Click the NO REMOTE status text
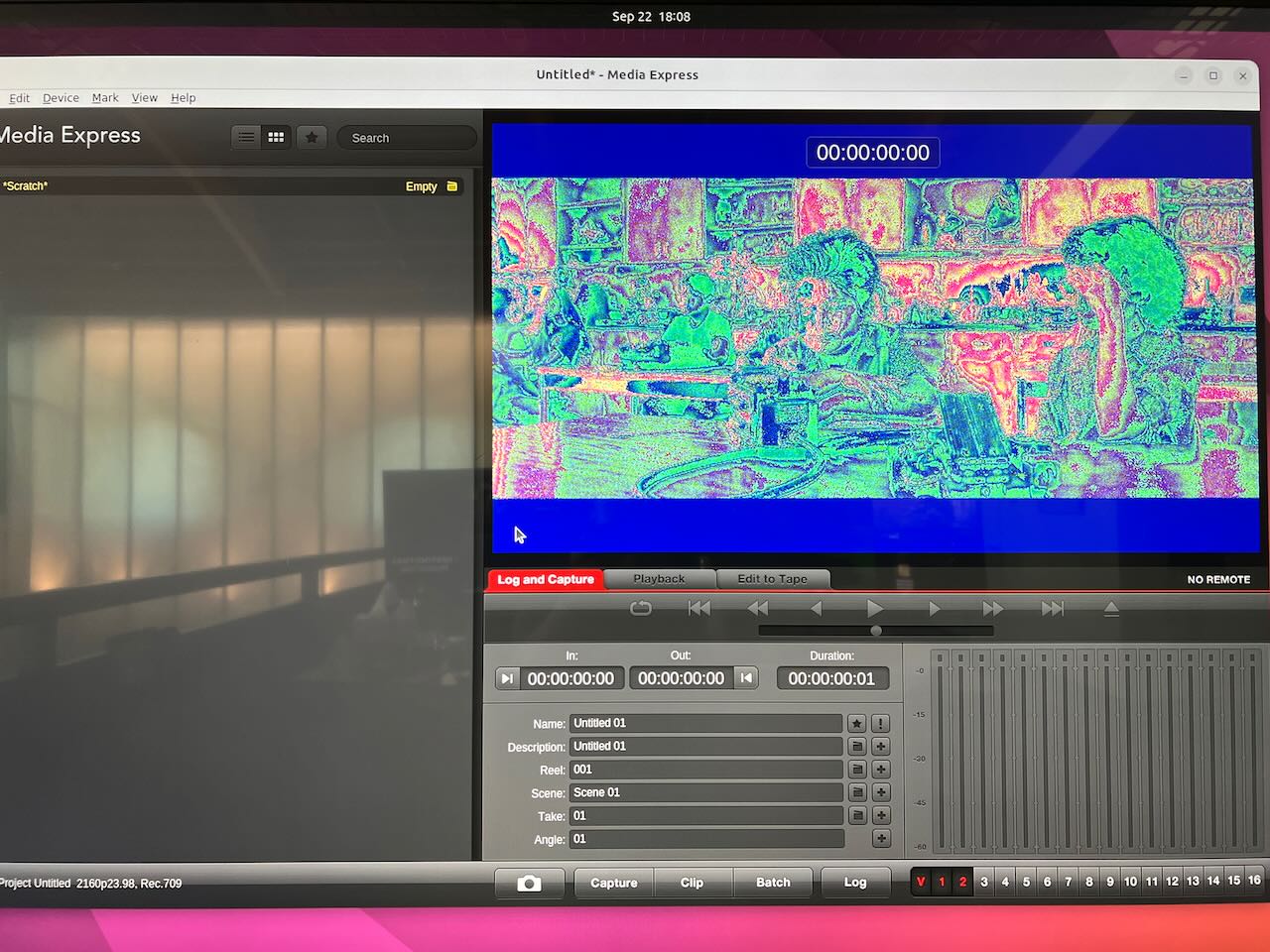The width and height of the screenshot is (1270, 952). (1218, 579)
